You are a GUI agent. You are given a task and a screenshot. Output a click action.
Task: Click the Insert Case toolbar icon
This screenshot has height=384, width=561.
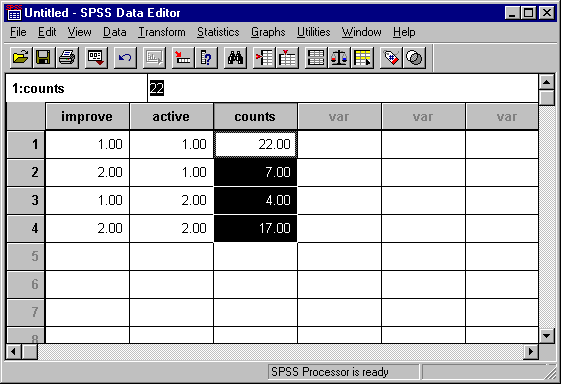264,58
